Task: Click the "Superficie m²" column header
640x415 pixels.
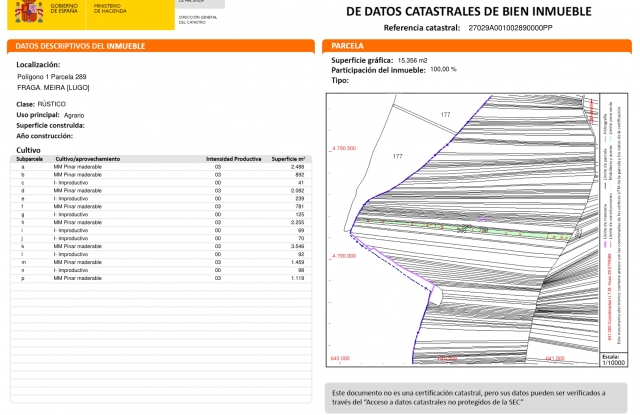Action: coord(288,159)
